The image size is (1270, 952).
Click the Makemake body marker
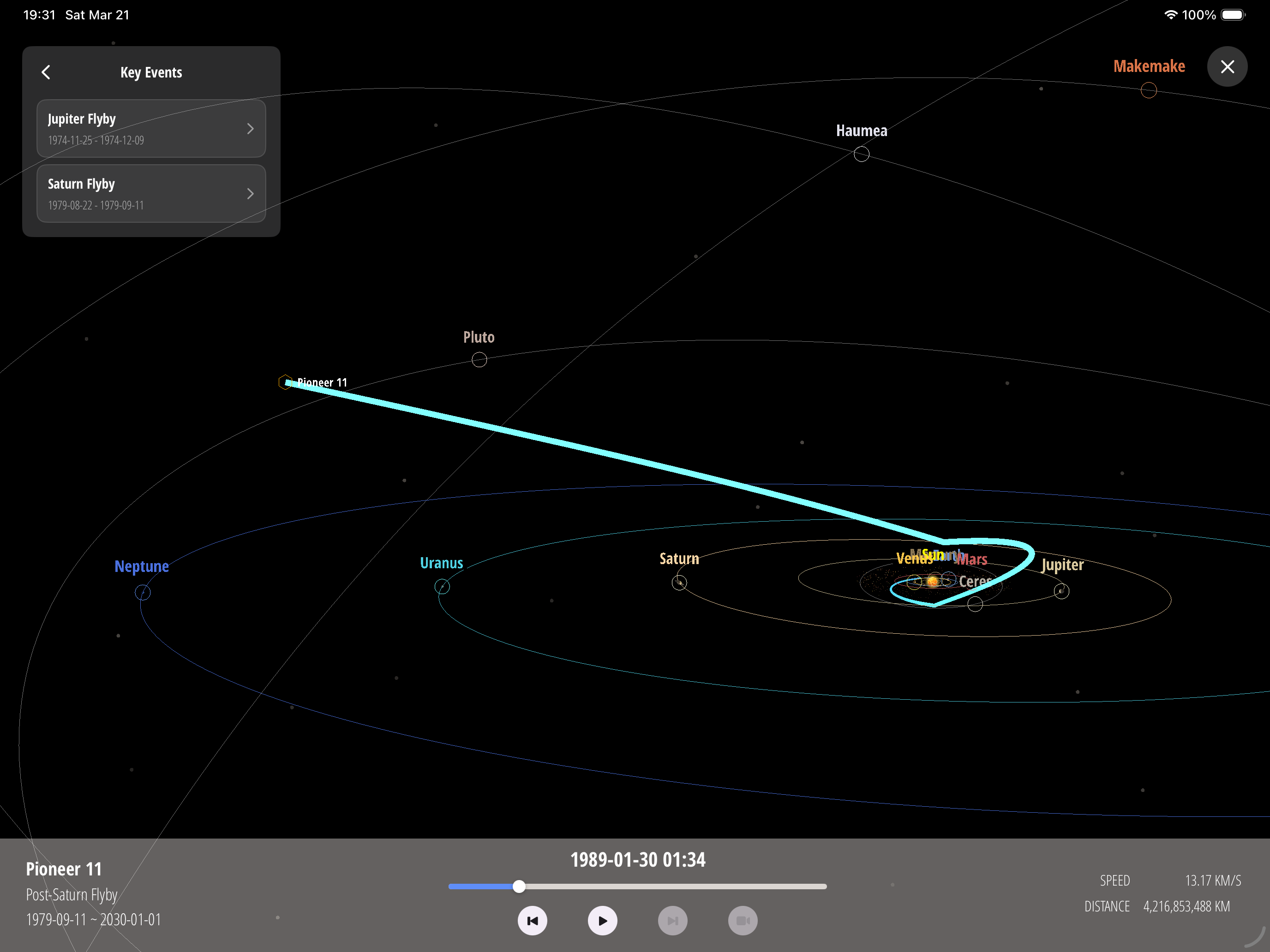(x=1149, y=89)
